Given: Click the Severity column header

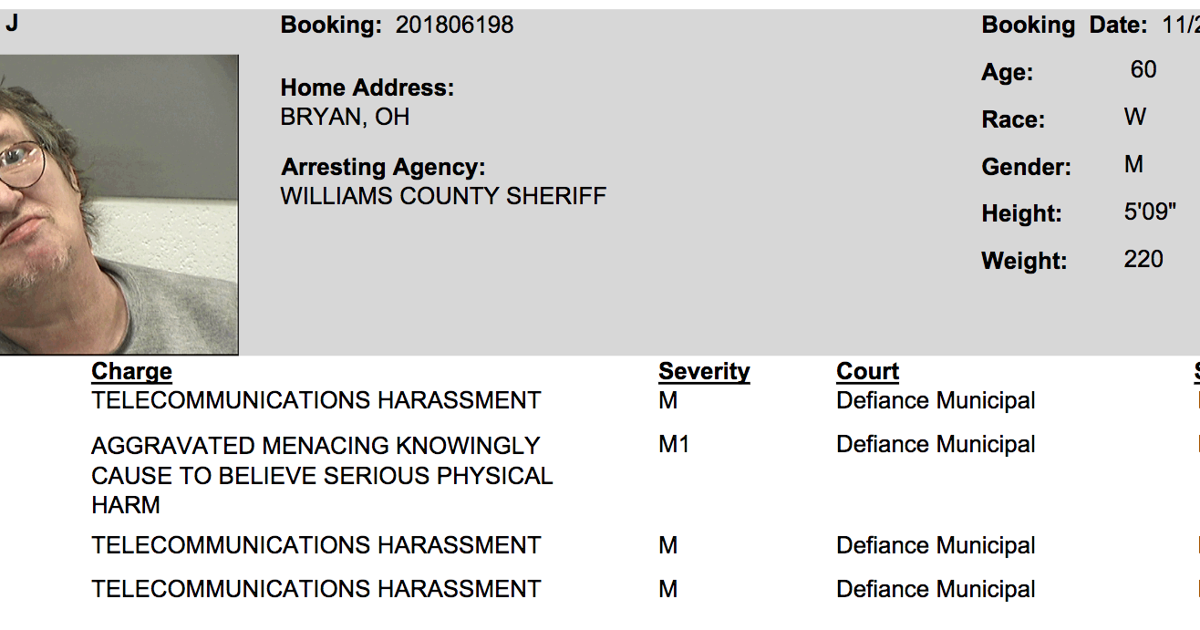Looking at the screenshot, I should pyautogui.click(x=704, y=372).
